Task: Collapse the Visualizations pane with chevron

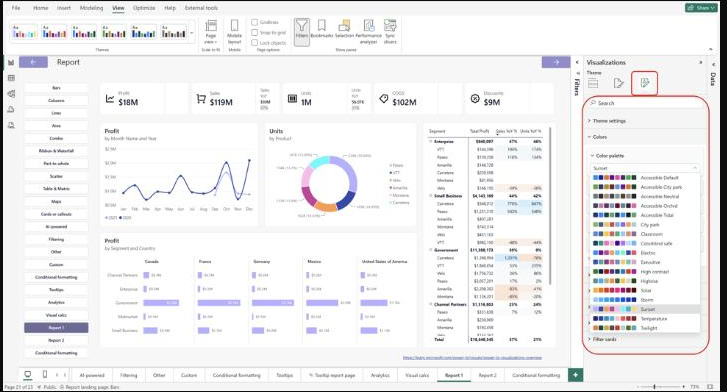Action: pos(701,62)
